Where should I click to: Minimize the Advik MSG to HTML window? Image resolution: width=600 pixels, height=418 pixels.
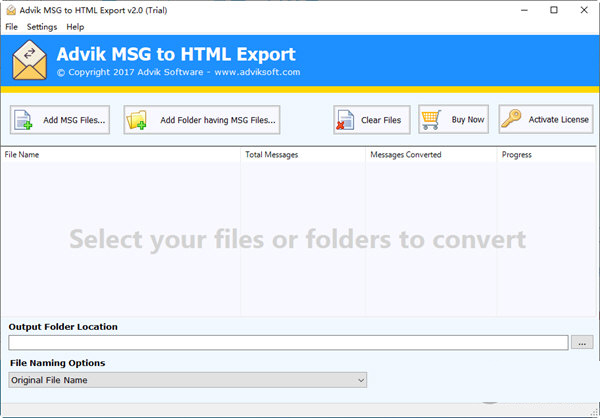pyautogui.click(x=524, y=10)
